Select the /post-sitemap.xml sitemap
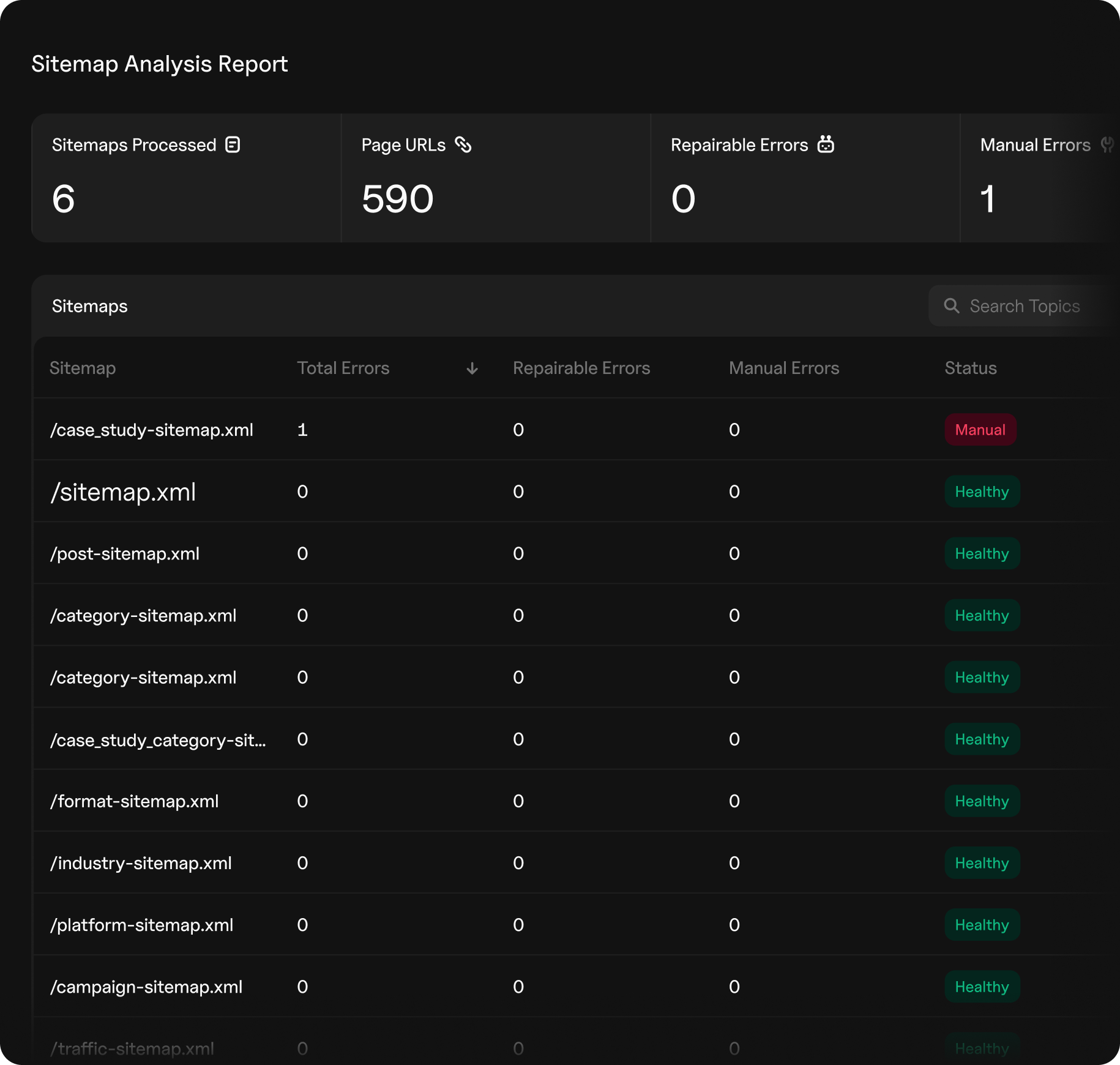 pyautogui.click(x=125, y=554)
